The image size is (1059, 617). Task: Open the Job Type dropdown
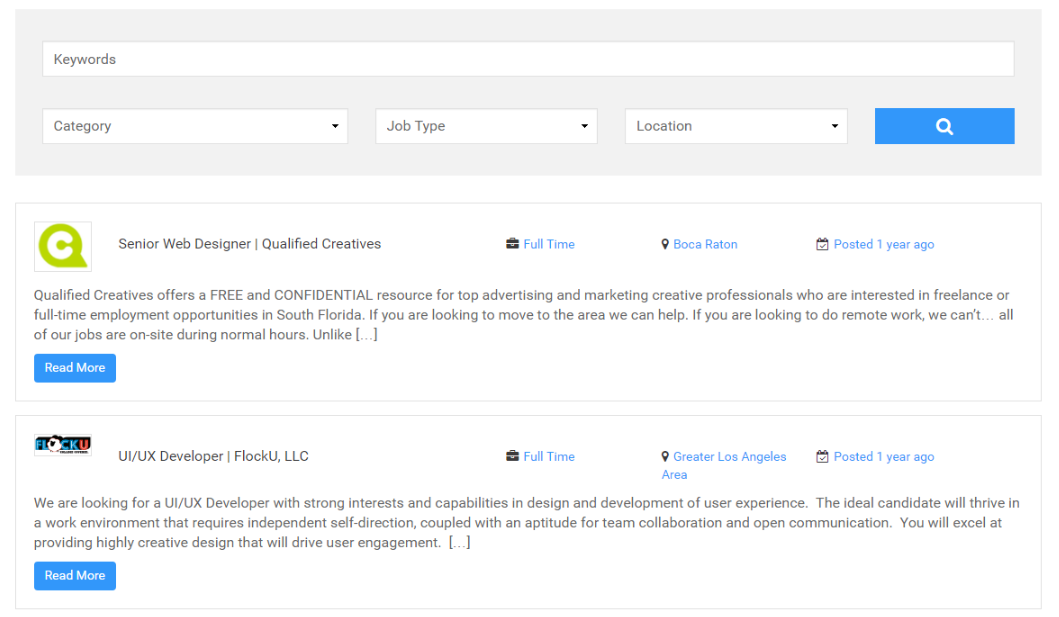point(485,125)
